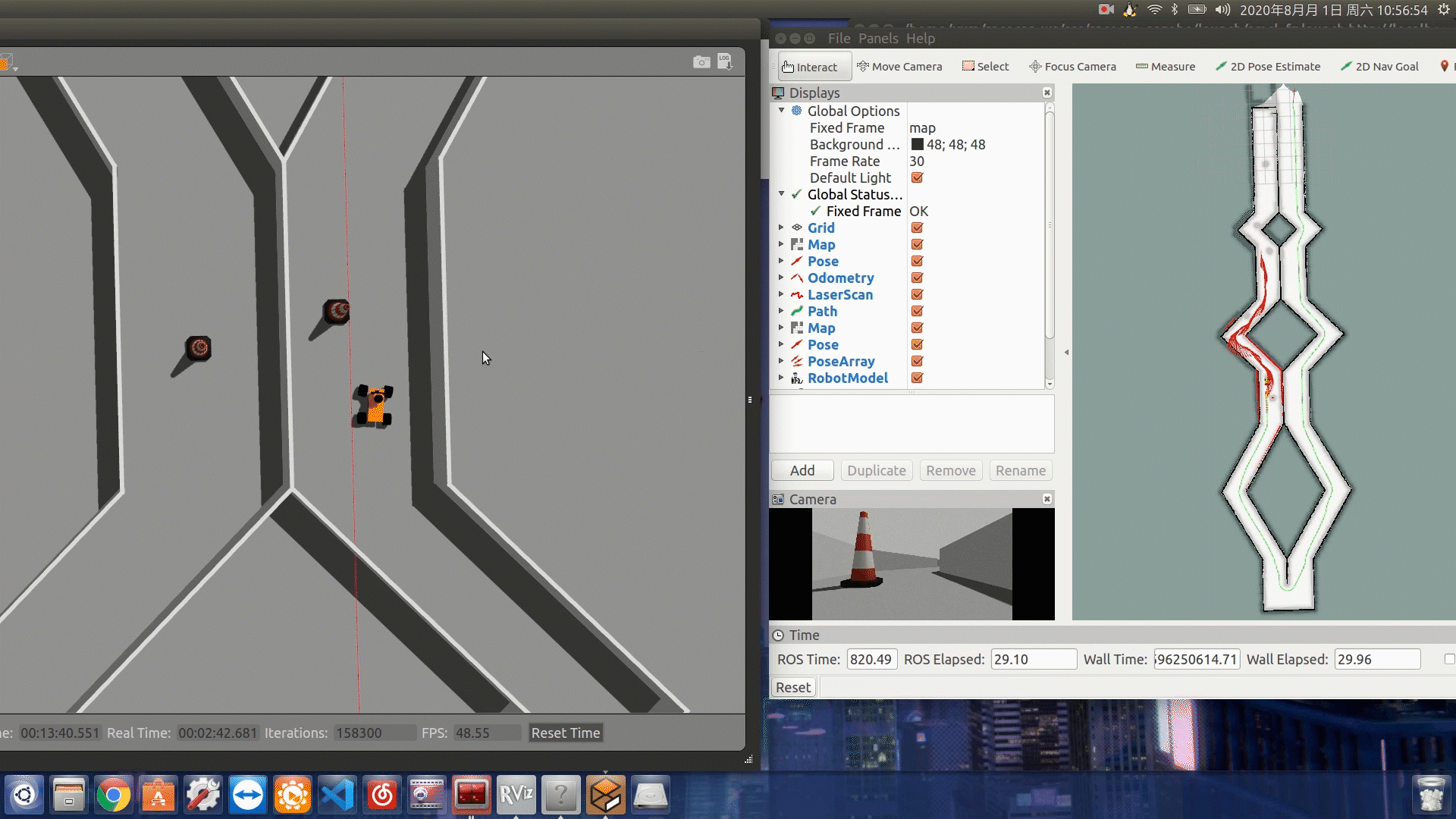The width and height of the screenshot is (1456, 819).
Task: Uncheck the RobotModel display
Action: pos(917,378)
